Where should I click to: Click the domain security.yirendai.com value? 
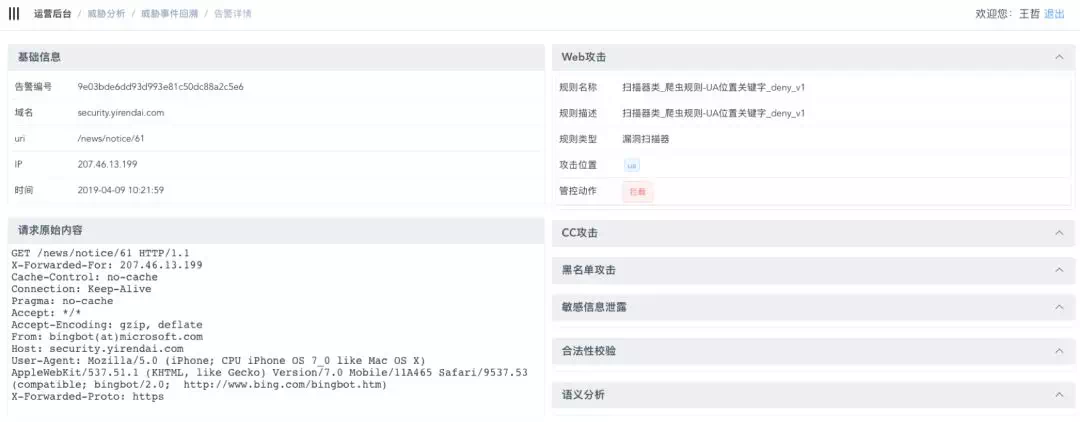point(120,113)
